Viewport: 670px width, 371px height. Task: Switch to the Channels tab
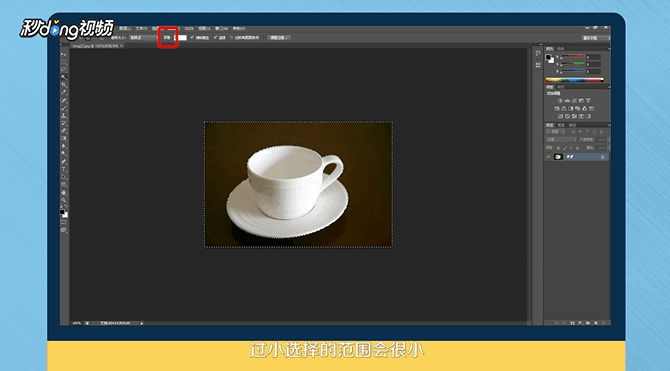(x=561, y=125)
